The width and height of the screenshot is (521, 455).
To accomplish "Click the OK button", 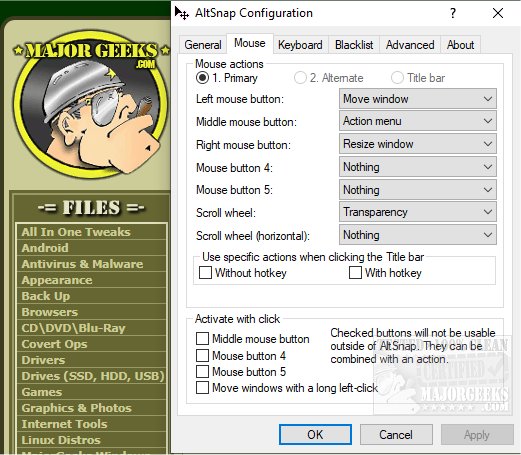I will 315,434.
